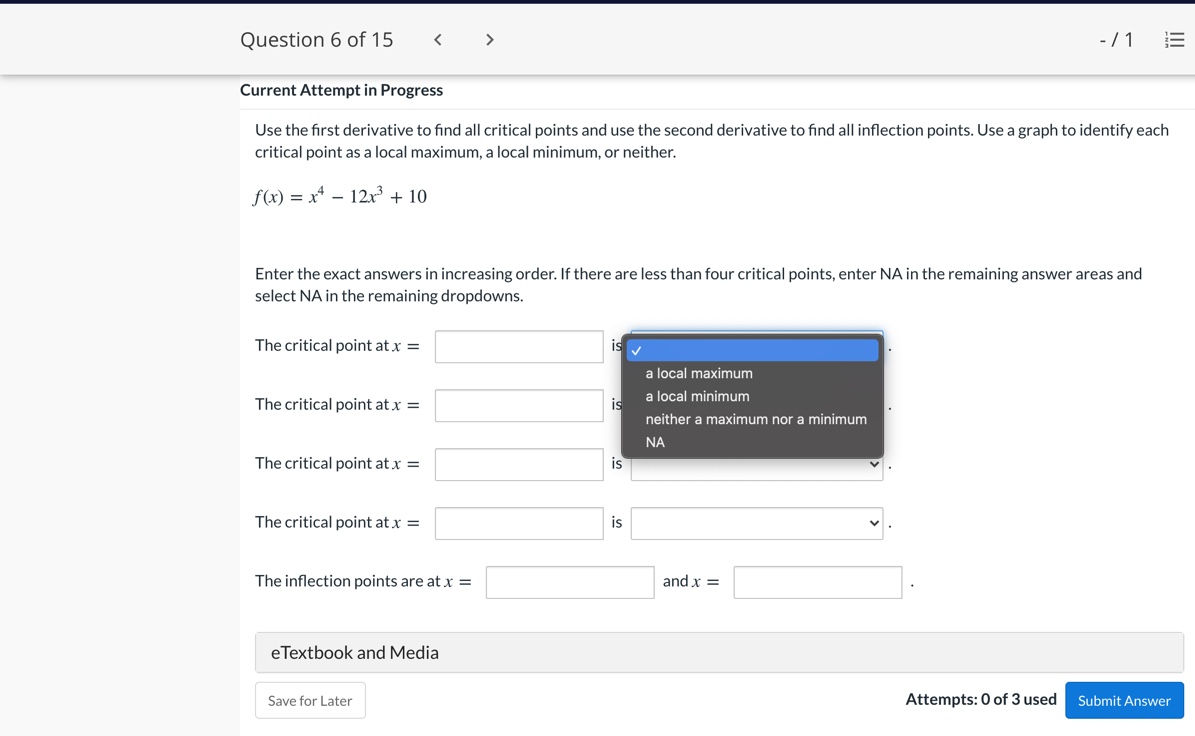
Task: Expand the eTextbook and Media section
Action: point(354,652)
